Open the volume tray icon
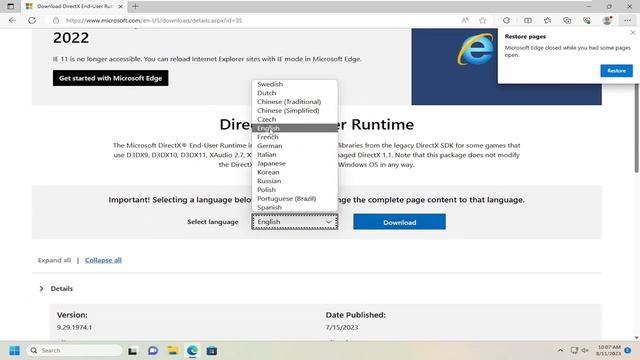This screenshot has width=640, height=360. point(585,350)
